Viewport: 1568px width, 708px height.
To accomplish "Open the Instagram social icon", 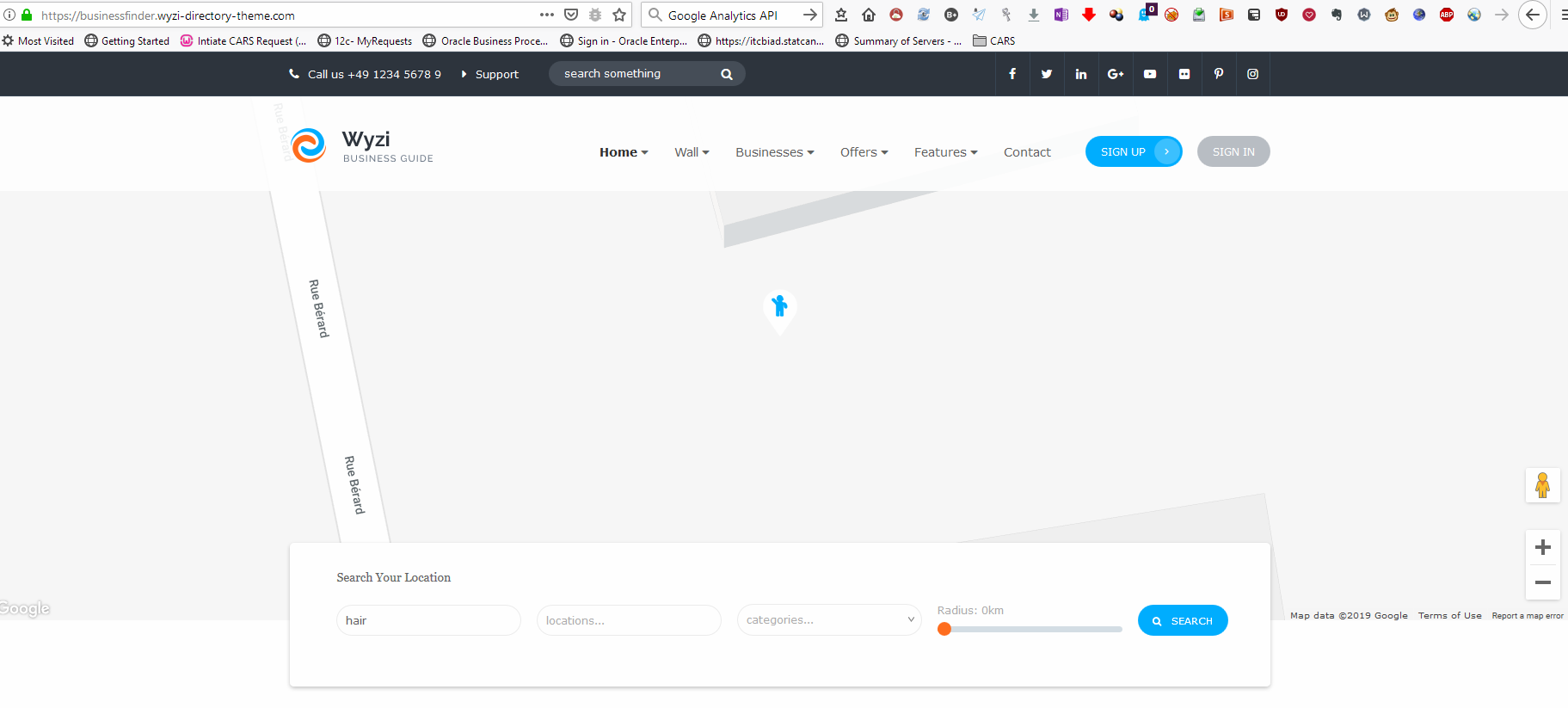I will (x=1253, y=74).
